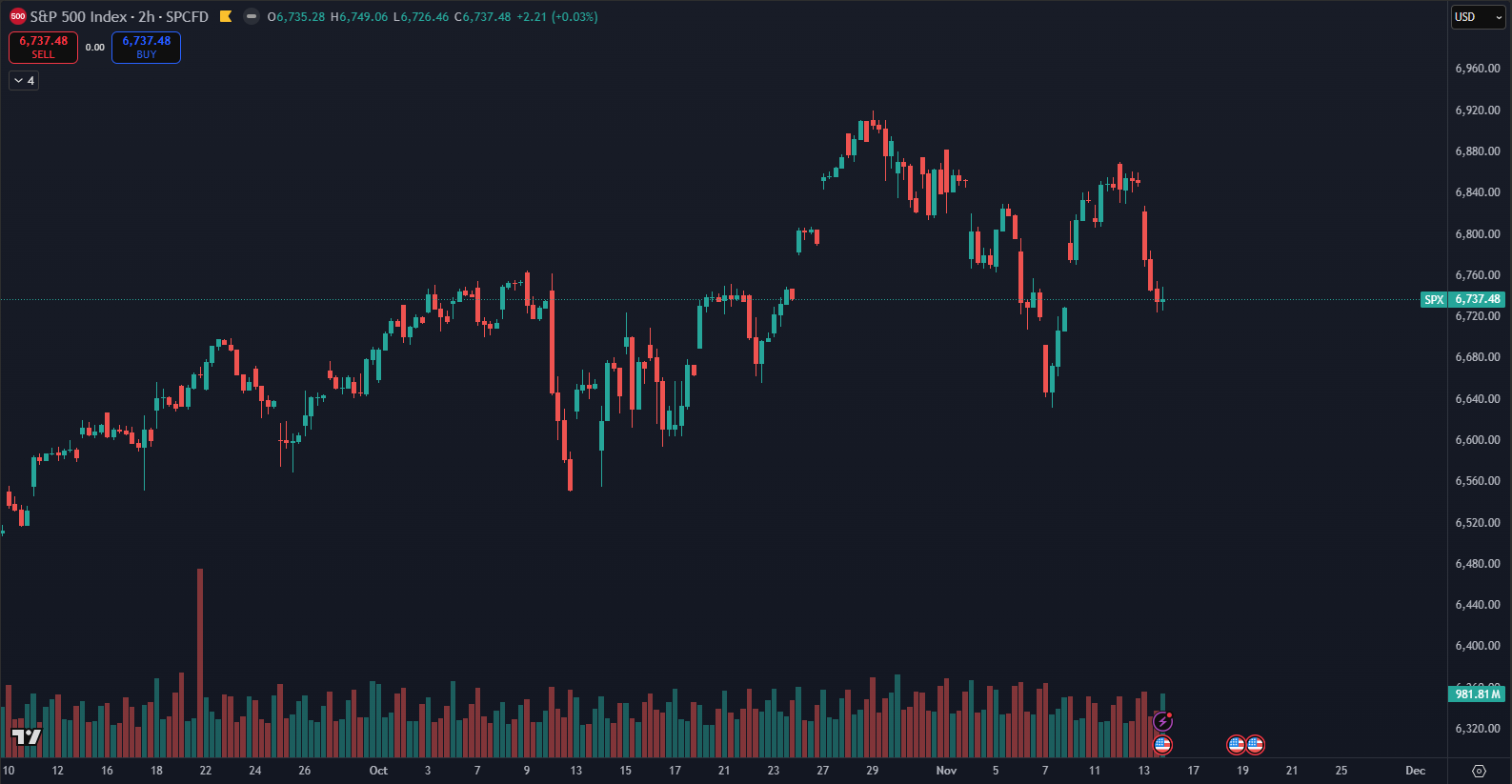Open the chart settings hexagon icon
The image size is (1512, 784).
[1479, 771]
